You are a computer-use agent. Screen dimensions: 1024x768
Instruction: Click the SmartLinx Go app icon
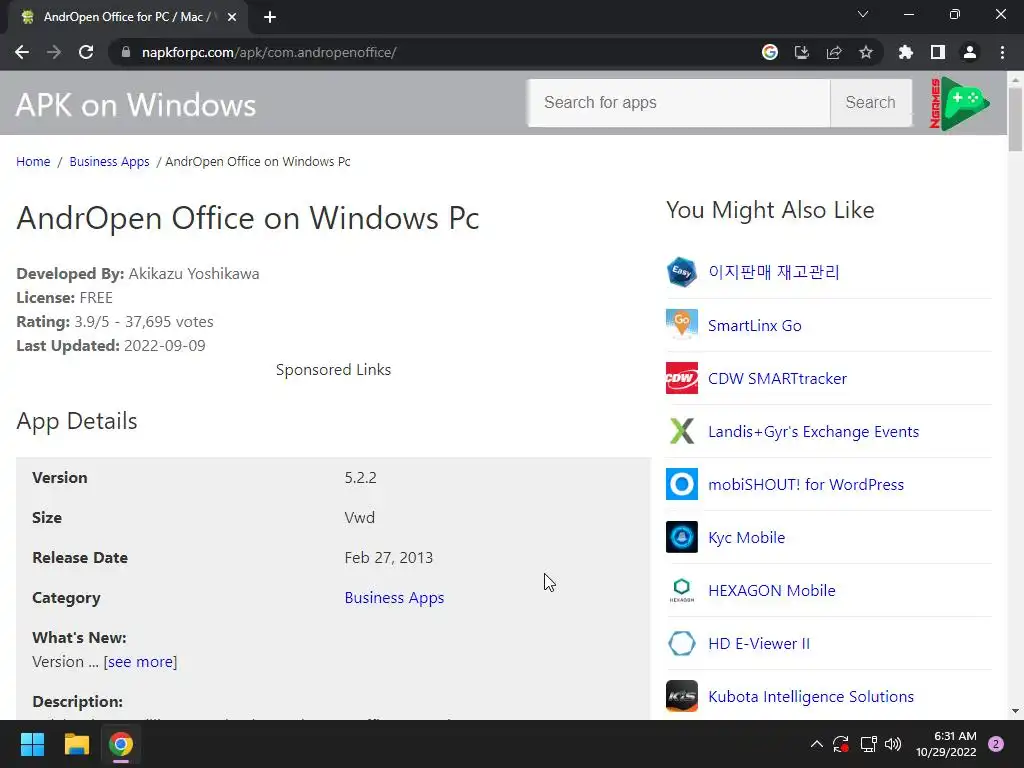point(682,325)
